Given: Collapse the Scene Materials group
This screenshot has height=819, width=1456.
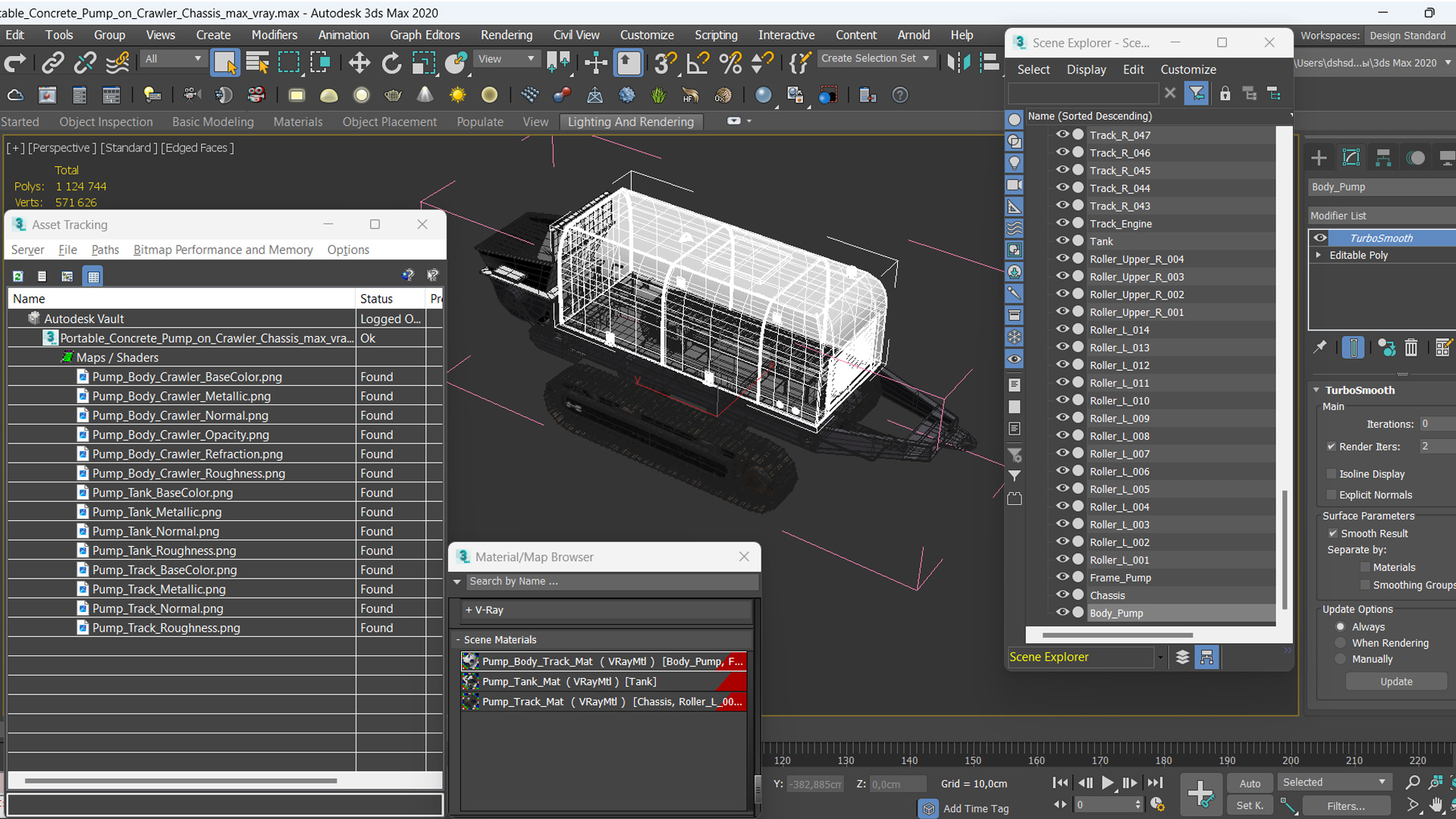Looking at the screenshot, I should [458, 640].
